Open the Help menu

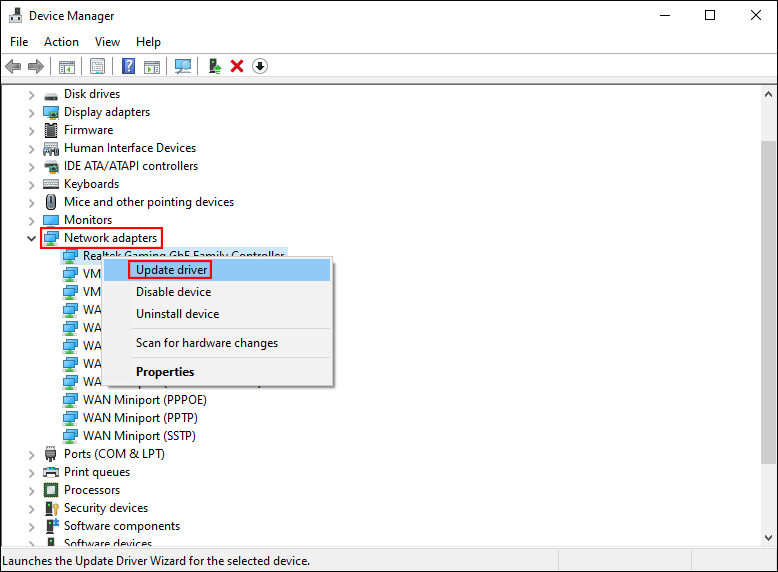click(148, 42)
